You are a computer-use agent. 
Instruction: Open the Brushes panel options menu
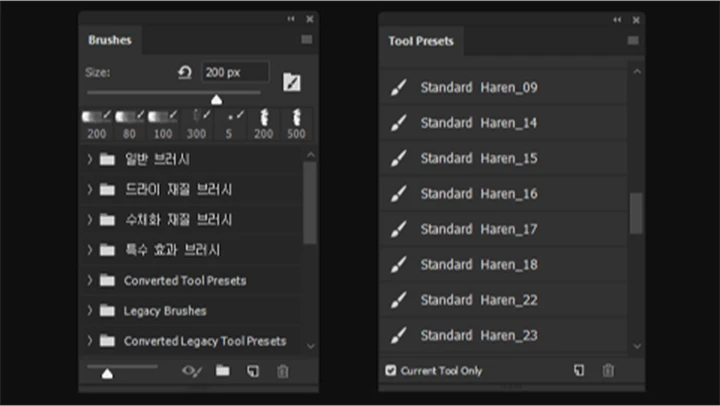coord(307,40)
